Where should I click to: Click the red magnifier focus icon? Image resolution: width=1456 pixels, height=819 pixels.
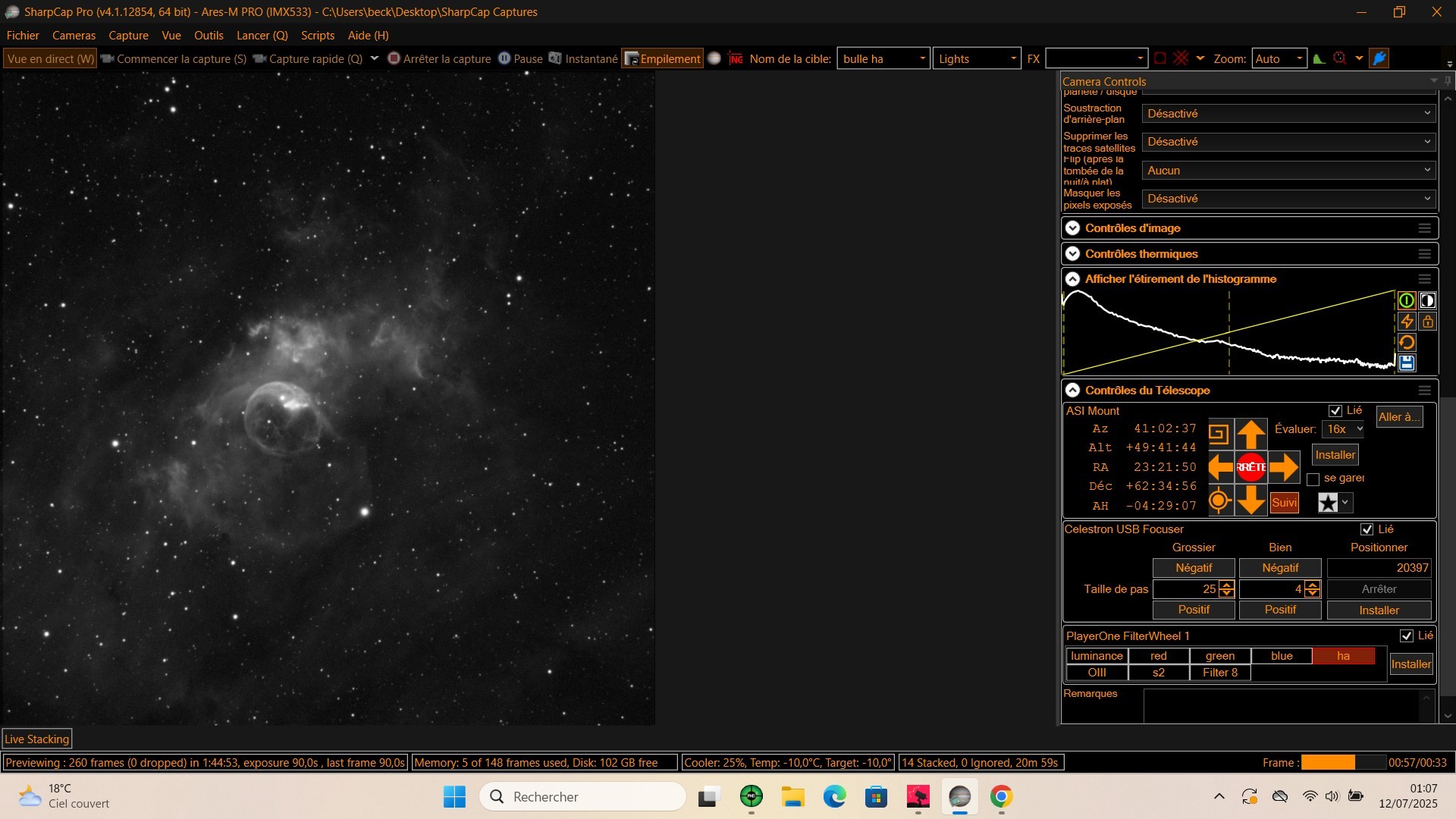1340,58
